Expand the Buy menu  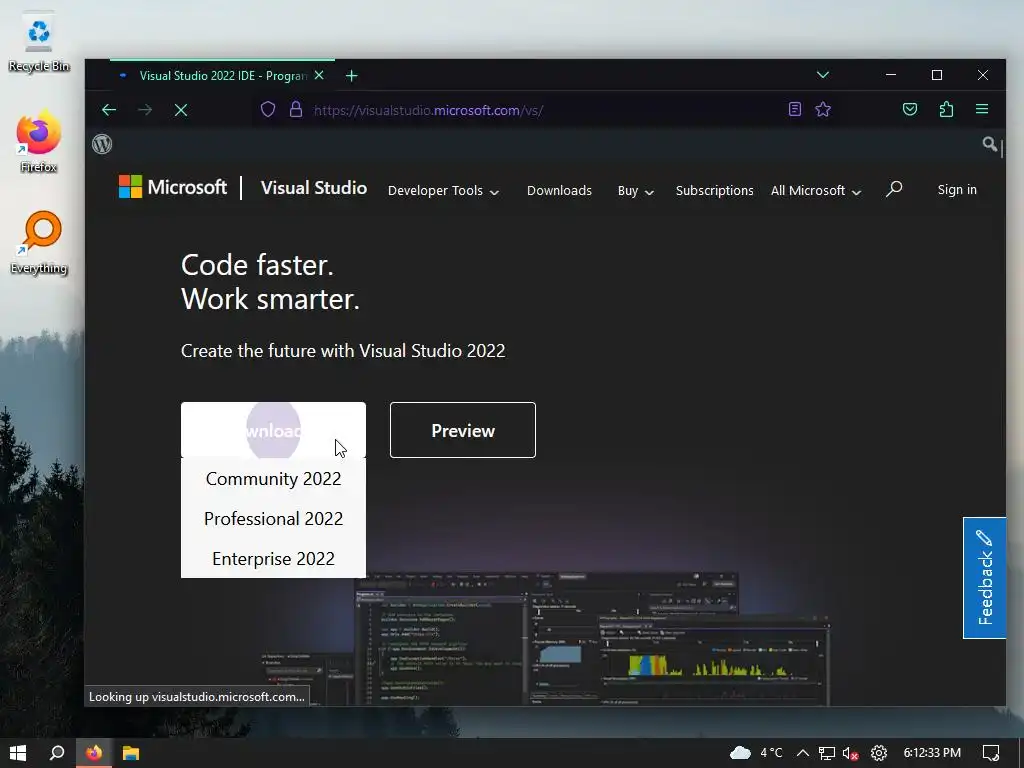tap(635, 191)
